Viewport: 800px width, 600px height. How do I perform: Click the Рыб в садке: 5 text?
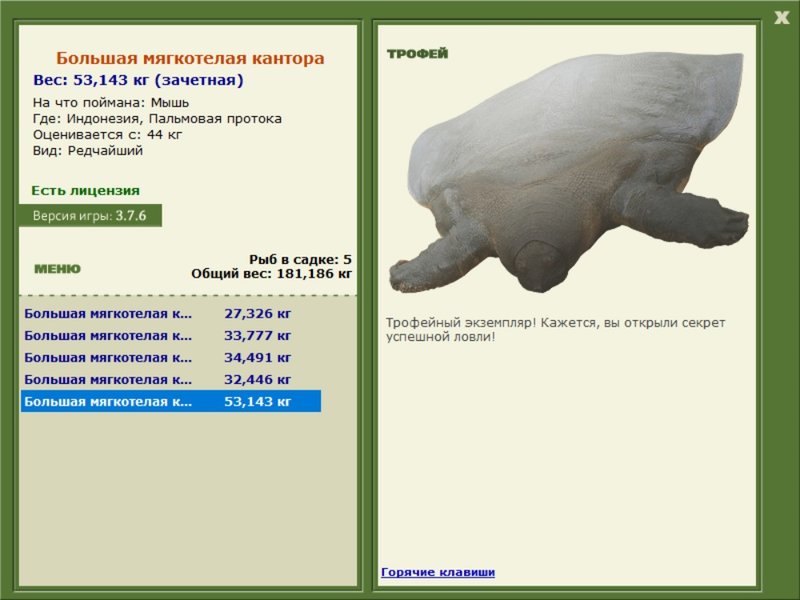click(300, 259)
